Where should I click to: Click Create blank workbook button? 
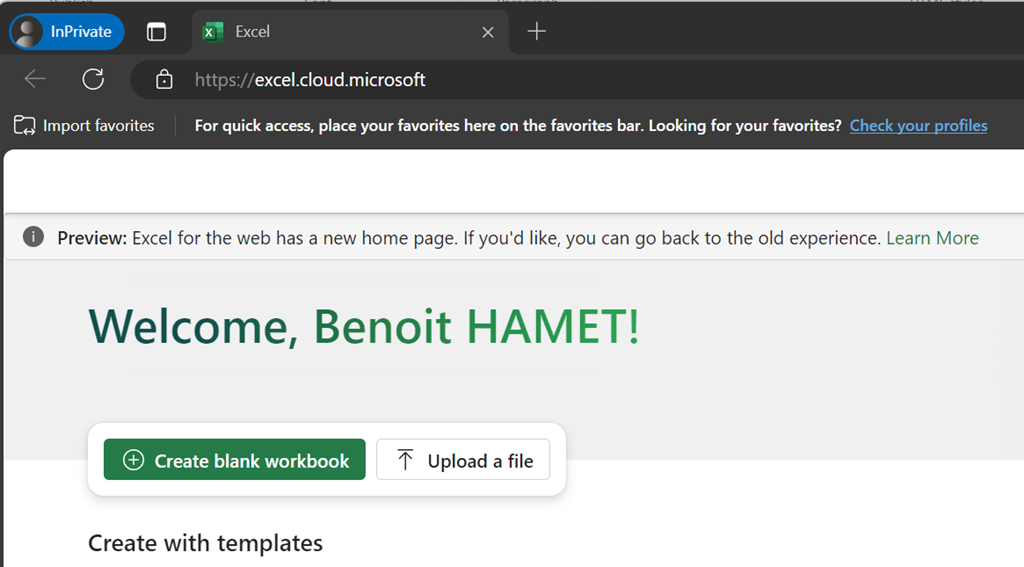235,460
